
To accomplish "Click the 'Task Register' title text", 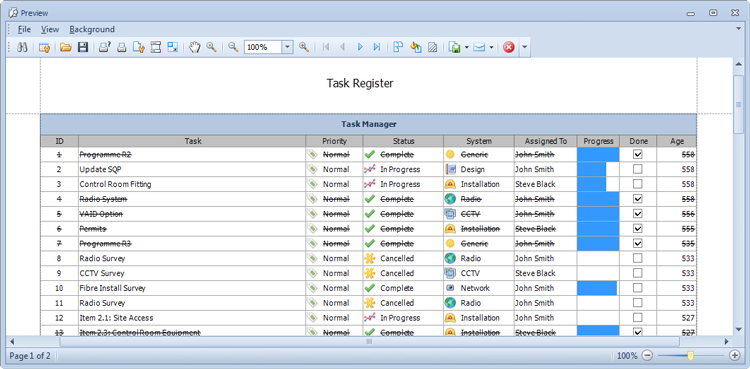I will pyautogui.click(x=360, y=83).
